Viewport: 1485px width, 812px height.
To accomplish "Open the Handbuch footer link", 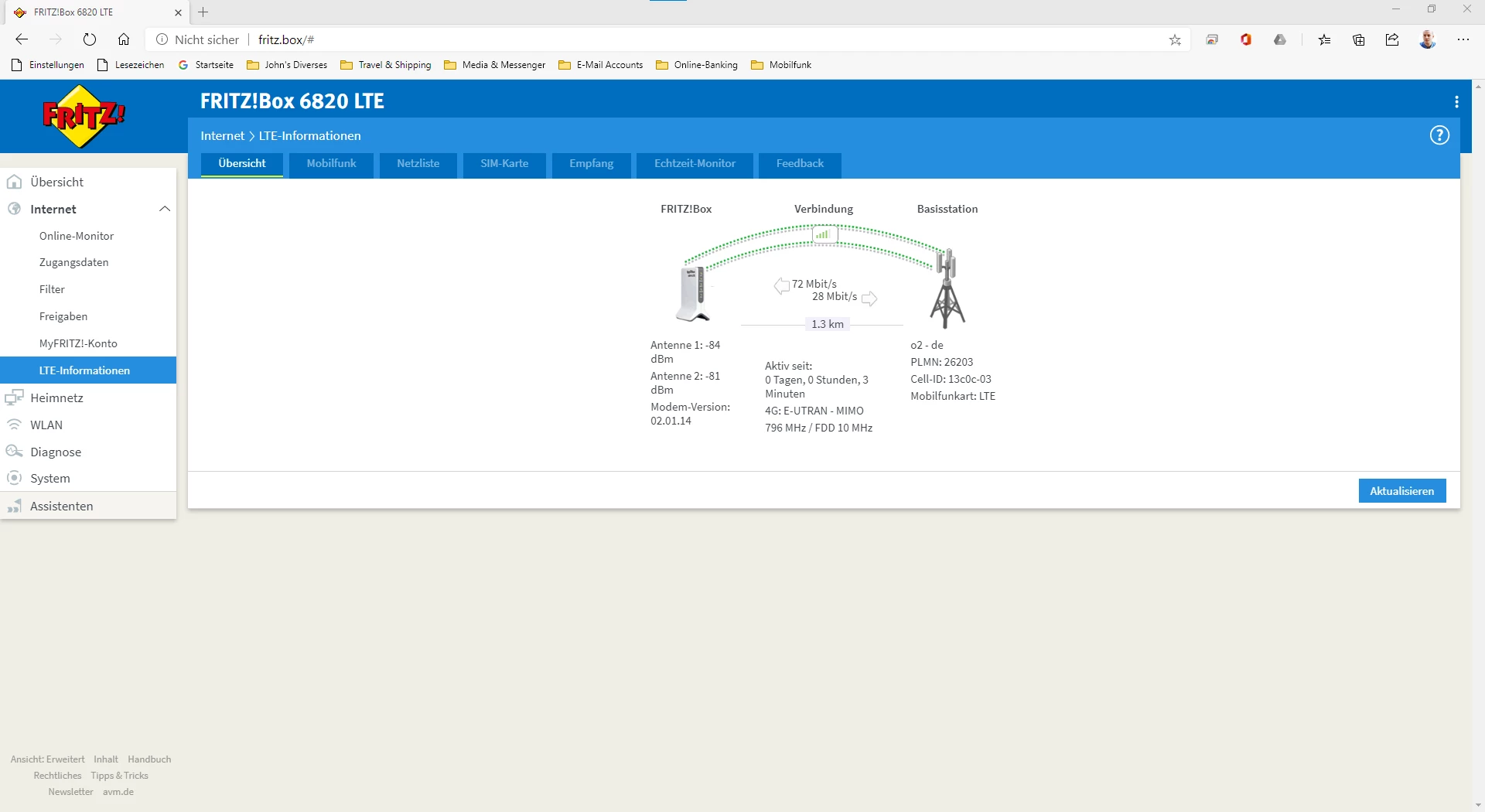I will 149,759.
